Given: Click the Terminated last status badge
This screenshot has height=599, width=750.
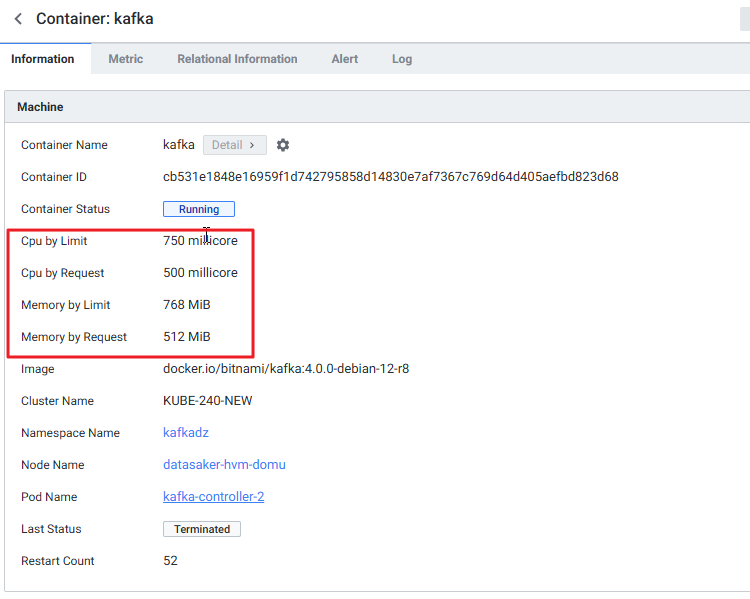Looking at the screenshot, I should [202, 529].
